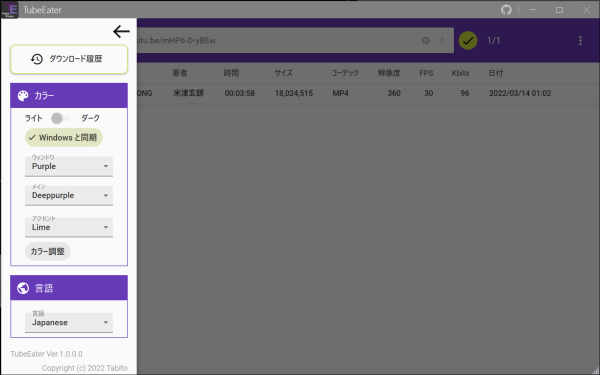The height and width of the screenshot is (375, 600).
Task: Click the コーデック column header
Action: click(345, 73)
